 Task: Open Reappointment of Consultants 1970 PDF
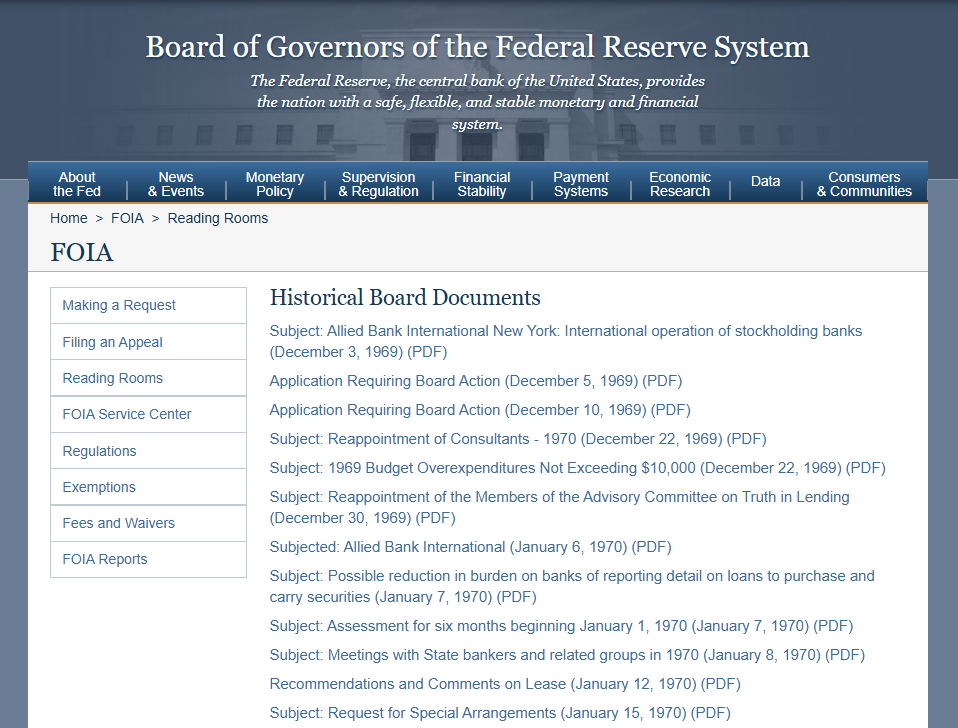point(518,439)
